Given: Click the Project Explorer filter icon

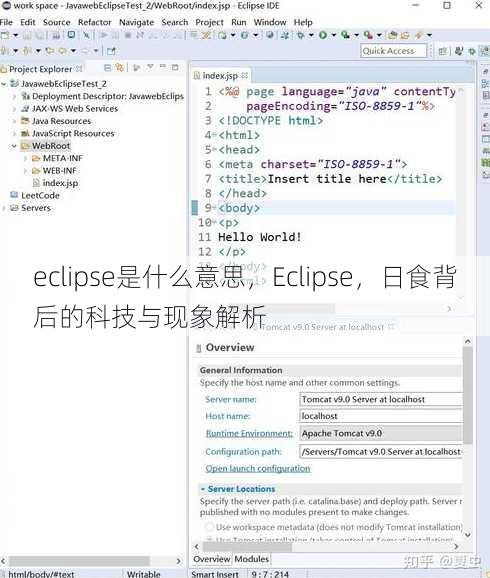Looking at the screenshot, I should pos(136,68).
